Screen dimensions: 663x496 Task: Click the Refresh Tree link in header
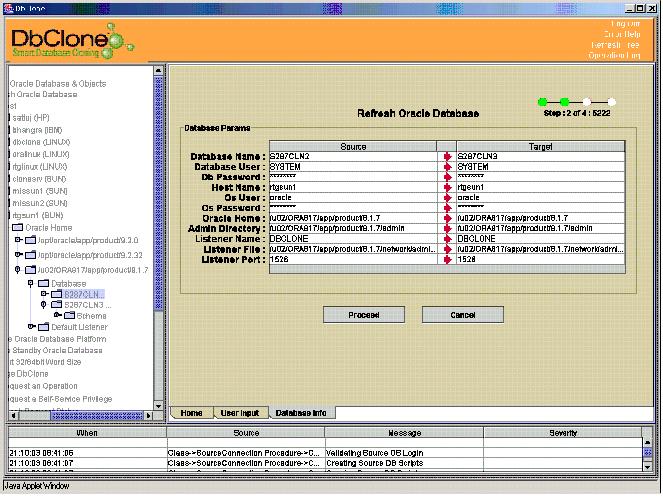pyautogui.click(x=615, y=45)
